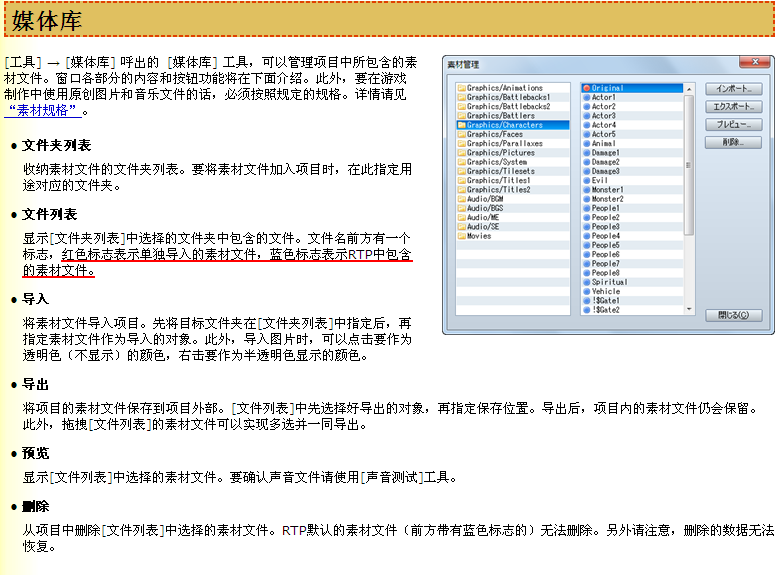Viewport: 779px width, 575px height.
Task: Select the Audio/SE folder icon
Action: tap(461, 227)
